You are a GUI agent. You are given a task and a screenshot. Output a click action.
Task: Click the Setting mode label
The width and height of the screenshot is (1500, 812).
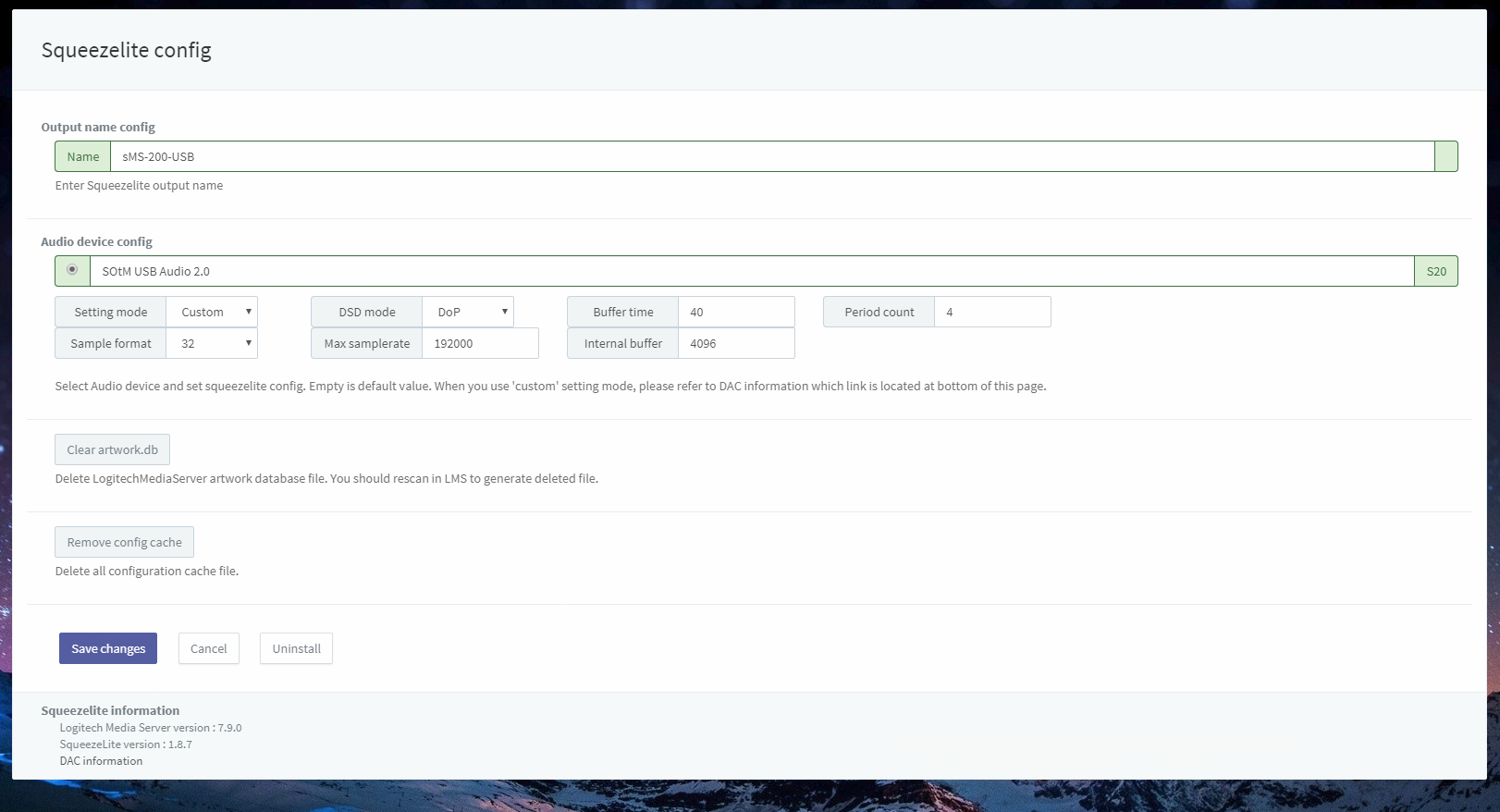pyautogui.click(x=111, y=313)
